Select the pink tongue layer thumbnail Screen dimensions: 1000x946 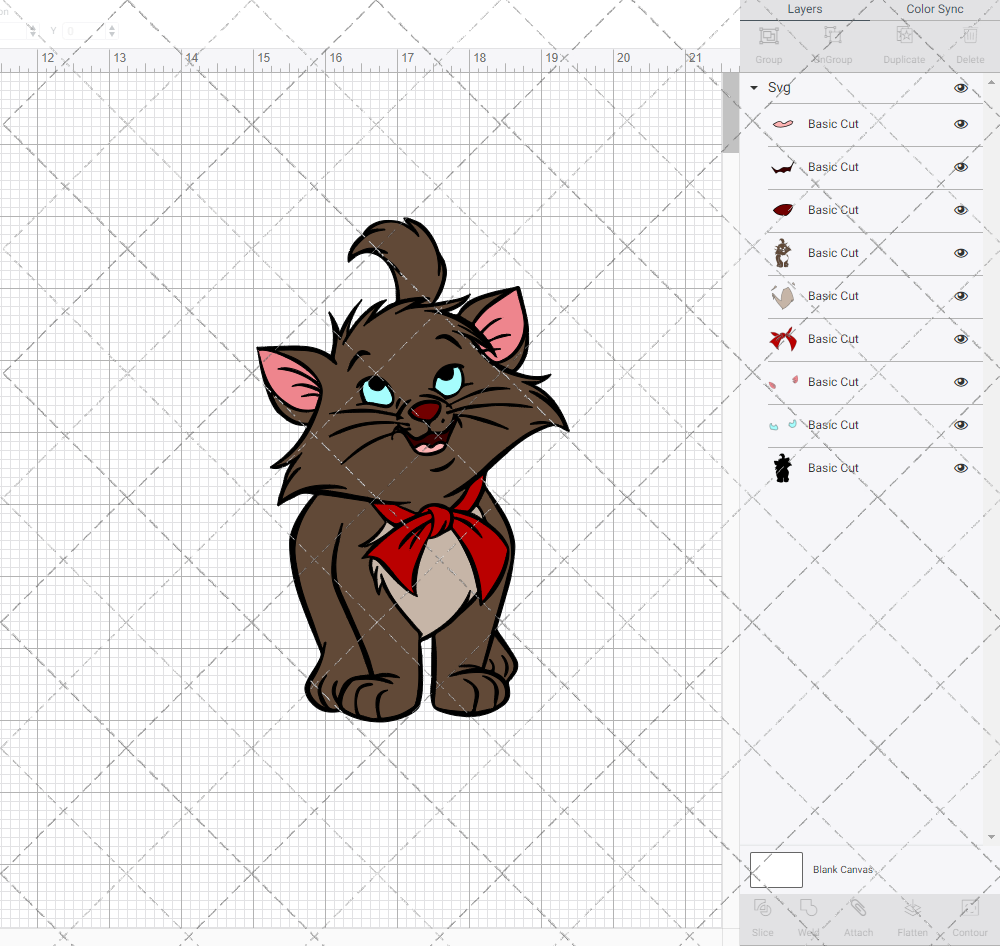783,124
